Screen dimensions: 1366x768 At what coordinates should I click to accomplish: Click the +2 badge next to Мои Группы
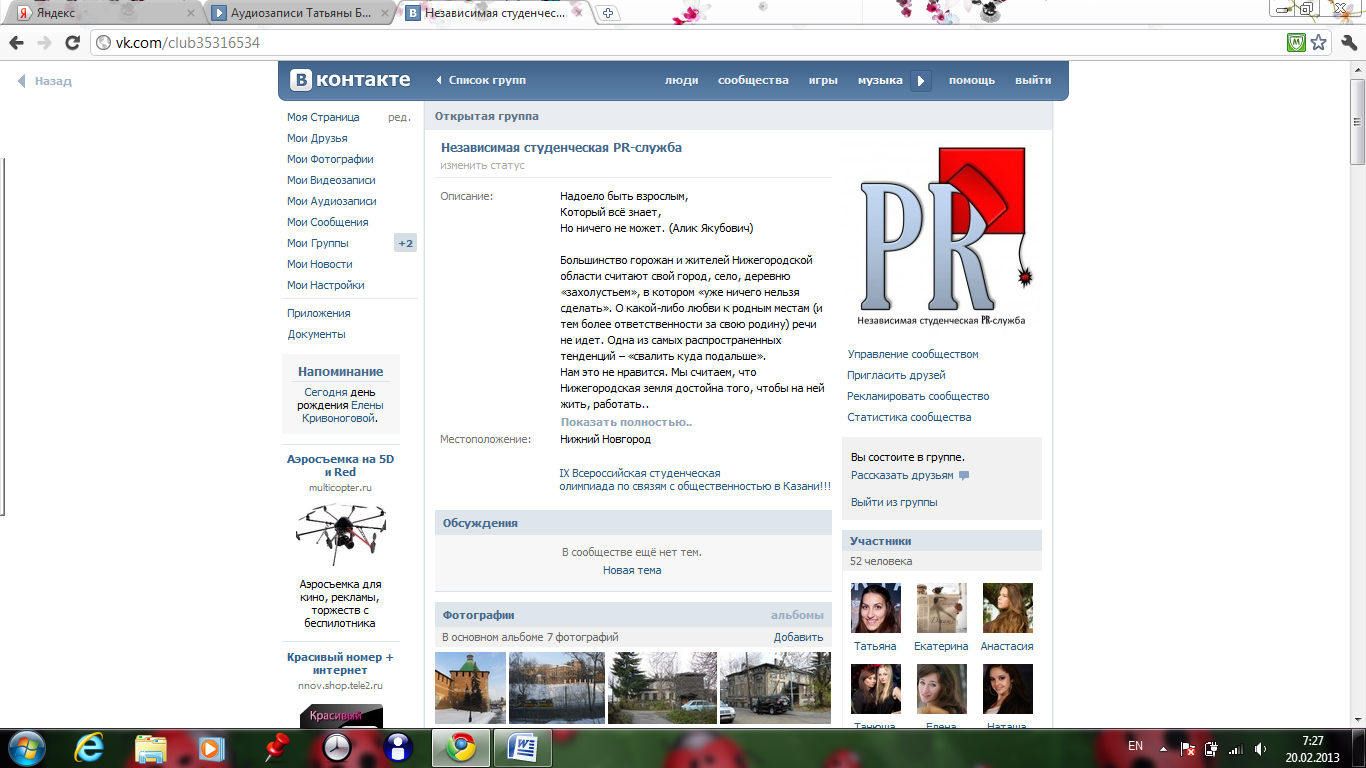tap(405, 243)
